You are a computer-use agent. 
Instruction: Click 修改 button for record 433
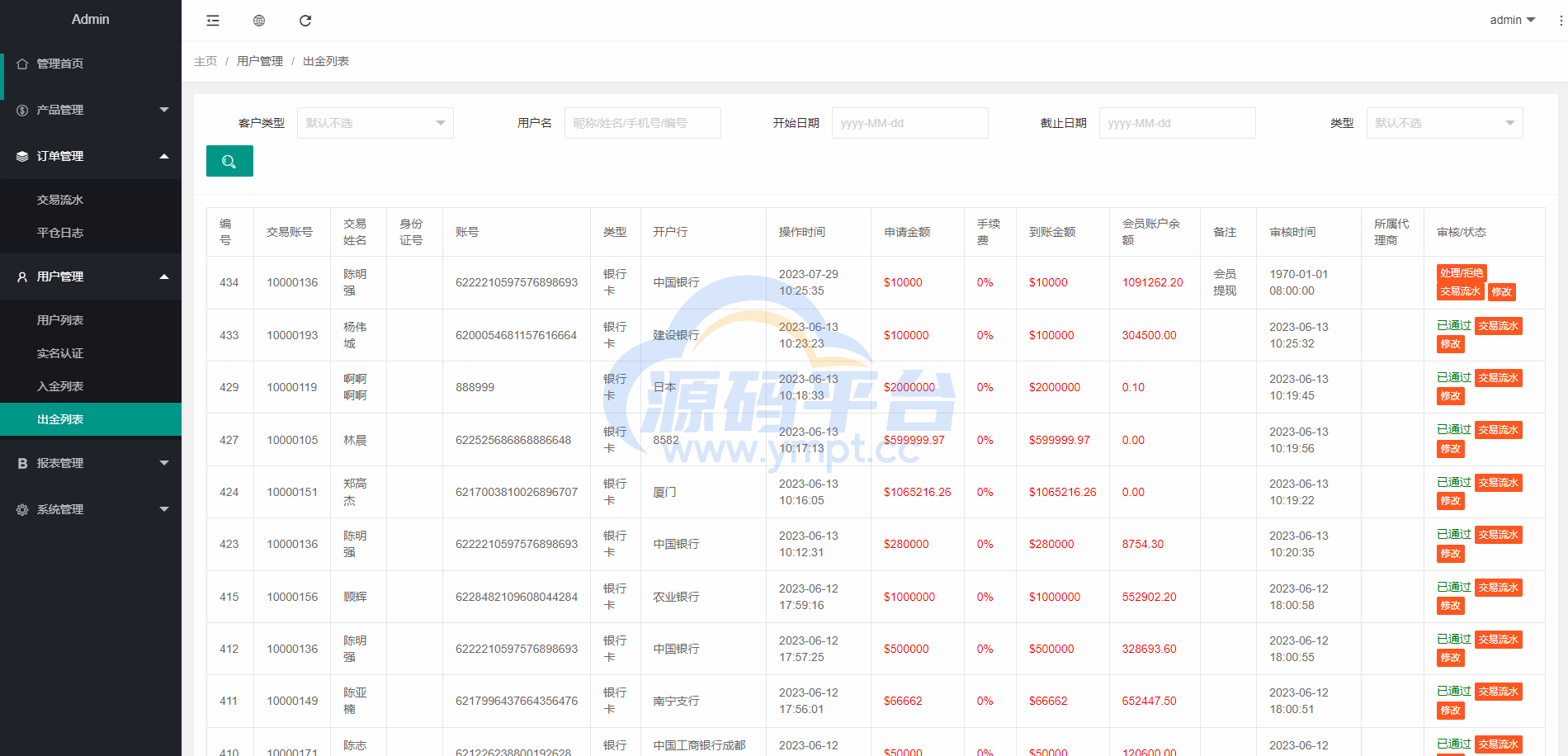(1451, 344)
